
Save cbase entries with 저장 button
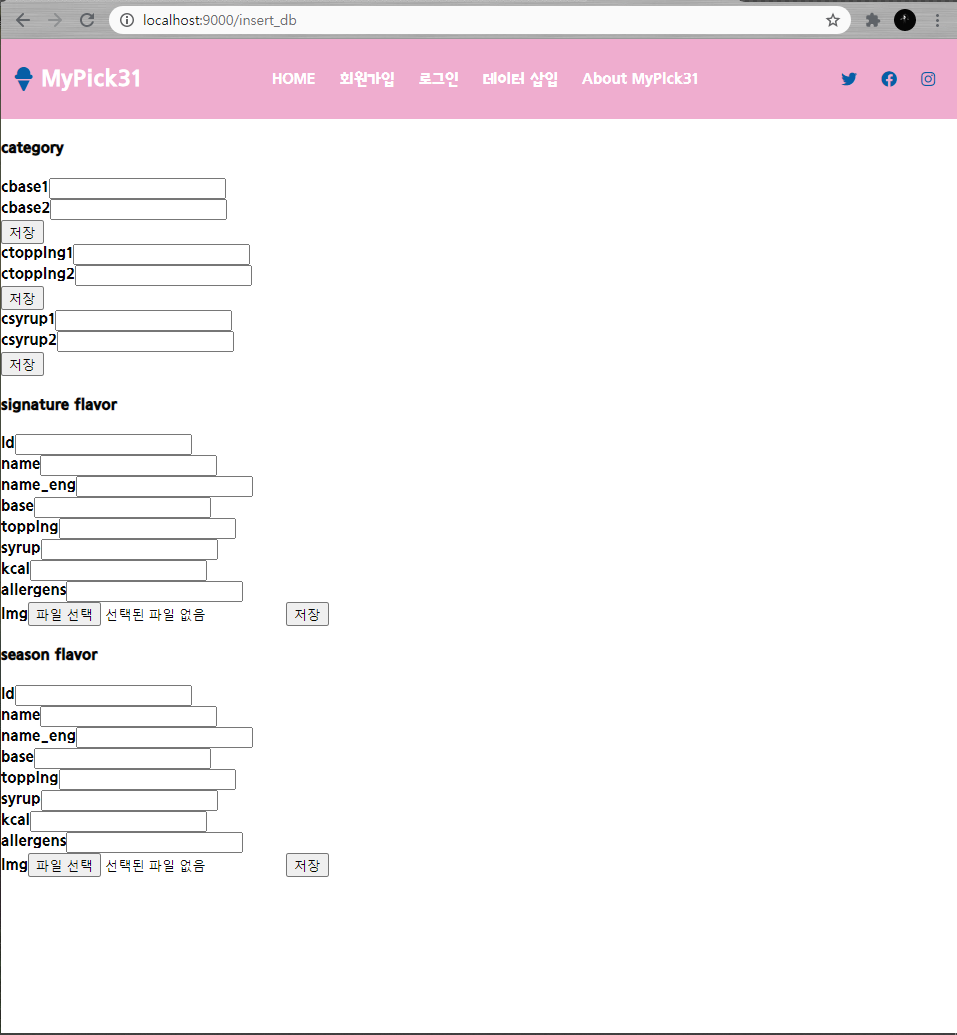tap(22, 232)
